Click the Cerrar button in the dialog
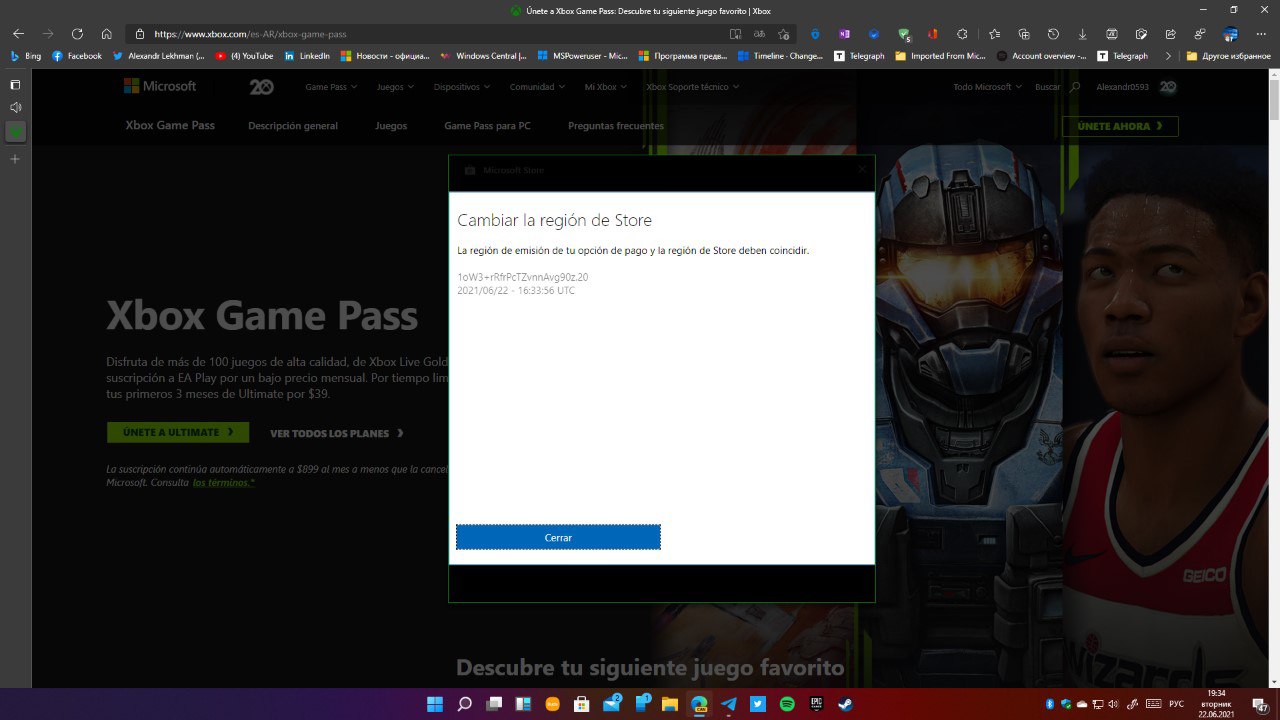 [x=558, y=537]
